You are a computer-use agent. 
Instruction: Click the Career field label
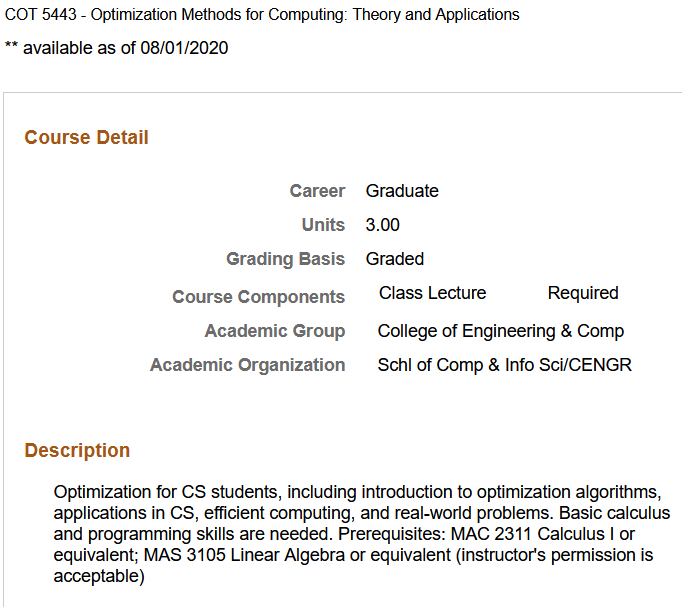point(317,191)
